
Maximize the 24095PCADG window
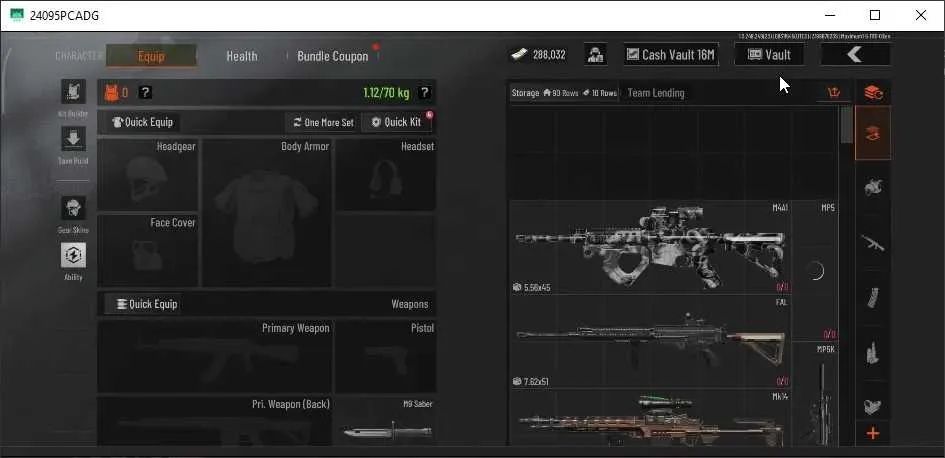point(875,15)
